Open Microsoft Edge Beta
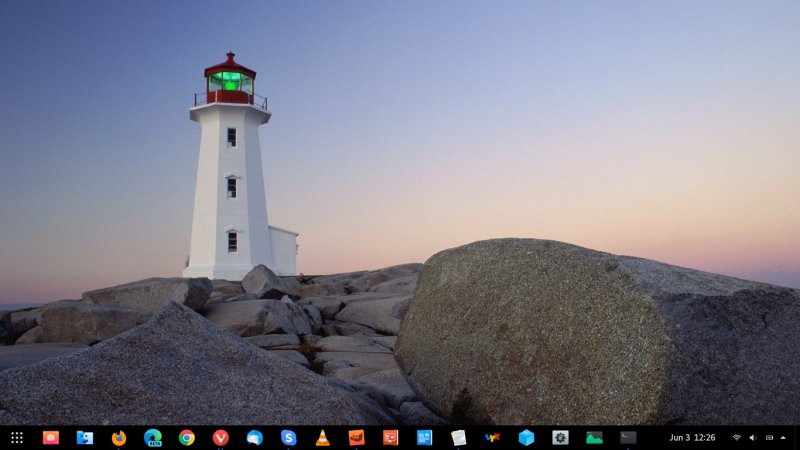Screen dimensions: 800x450 (x=153, y=438)
